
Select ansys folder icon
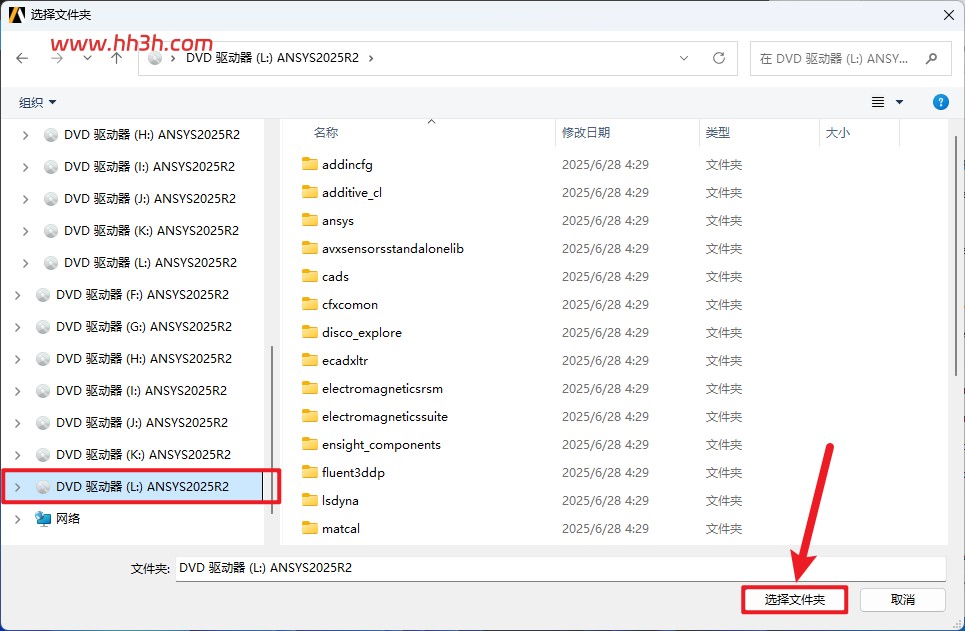tap(310, 220)
